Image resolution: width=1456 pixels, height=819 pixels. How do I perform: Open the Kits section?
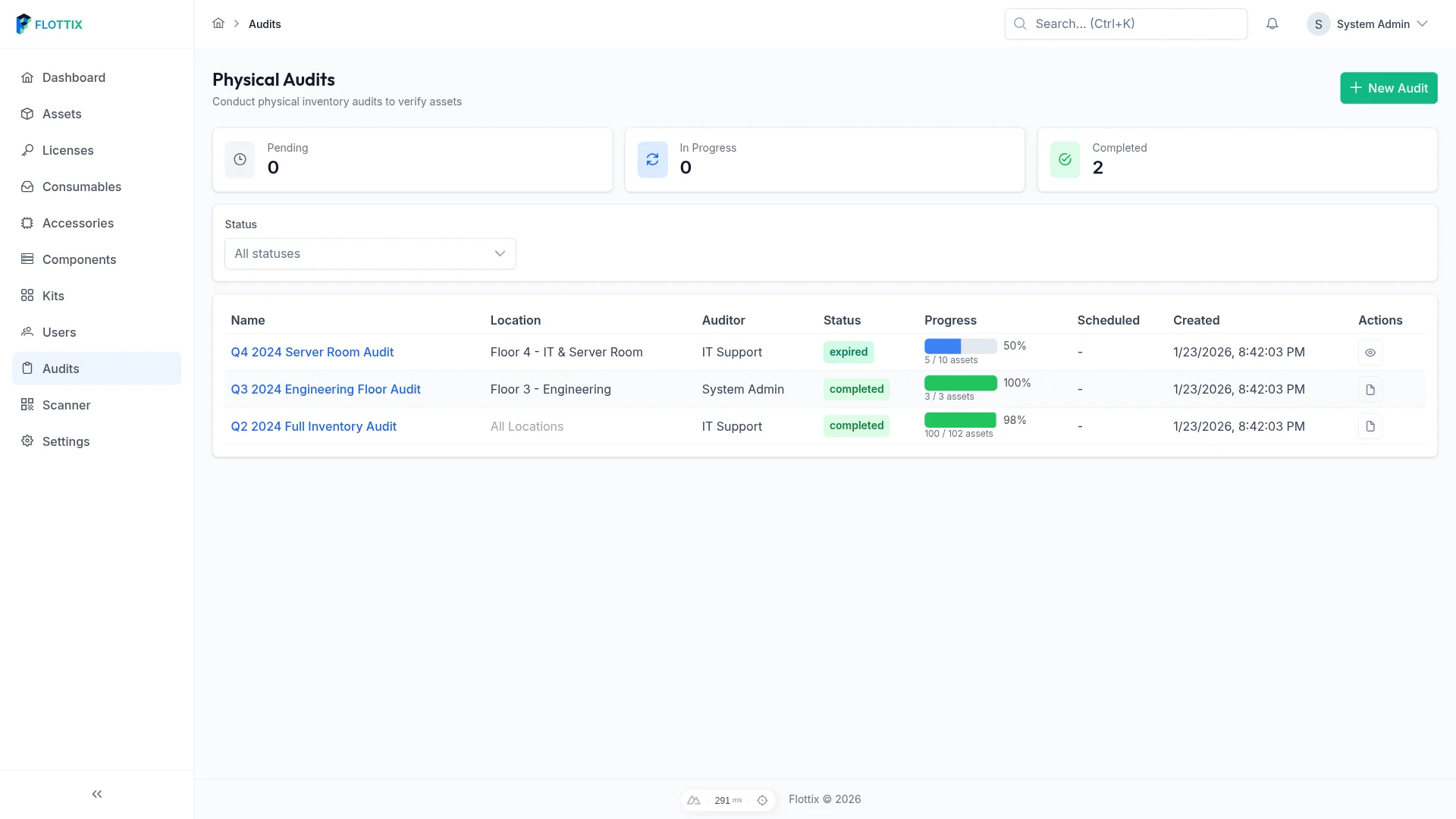point(53,296)
